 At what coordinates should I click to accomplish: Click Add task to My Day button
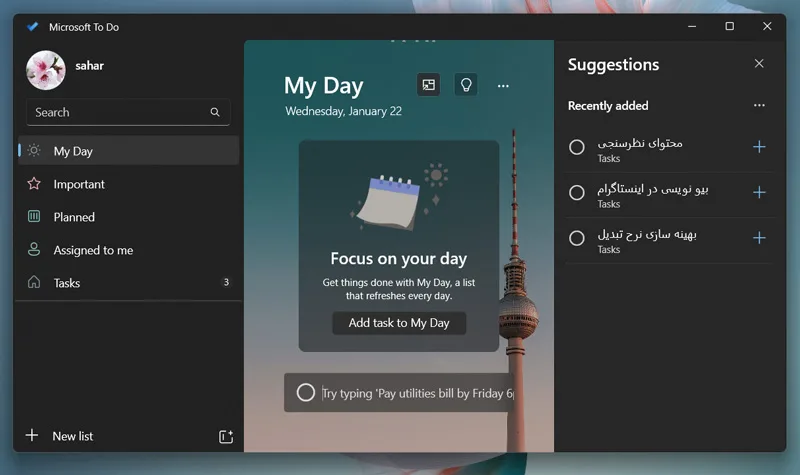click(399, 323)
